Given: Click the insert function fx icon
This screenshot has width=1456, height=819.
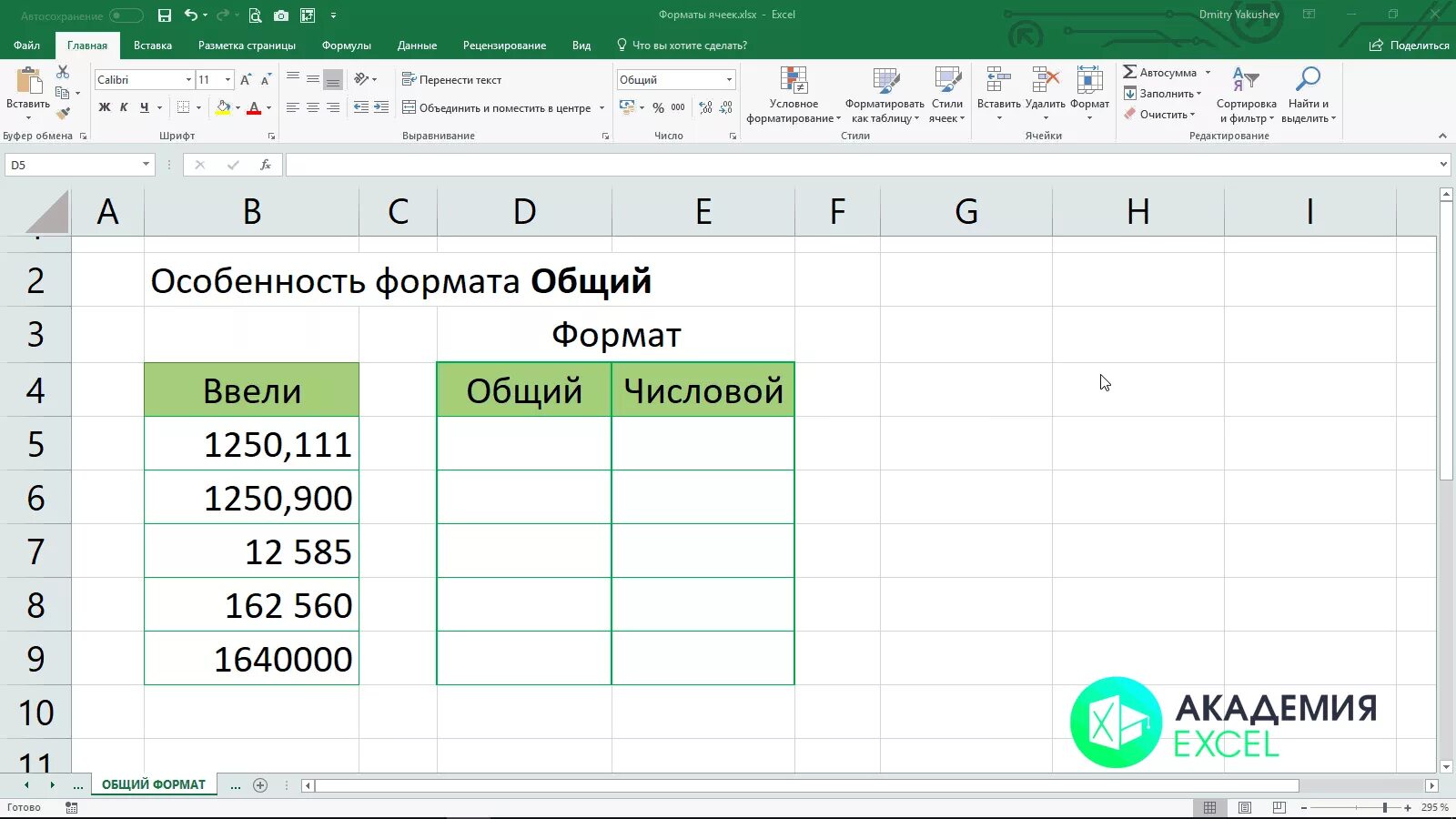Looking at the screenshot, I should pyautogui.click(x=266, y=165).
